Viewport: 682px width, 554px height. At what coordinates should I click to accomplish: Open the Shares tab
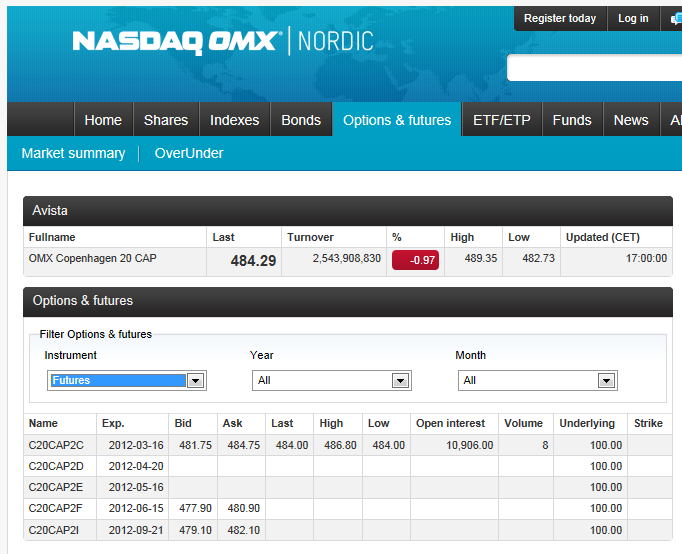[166, 120]
